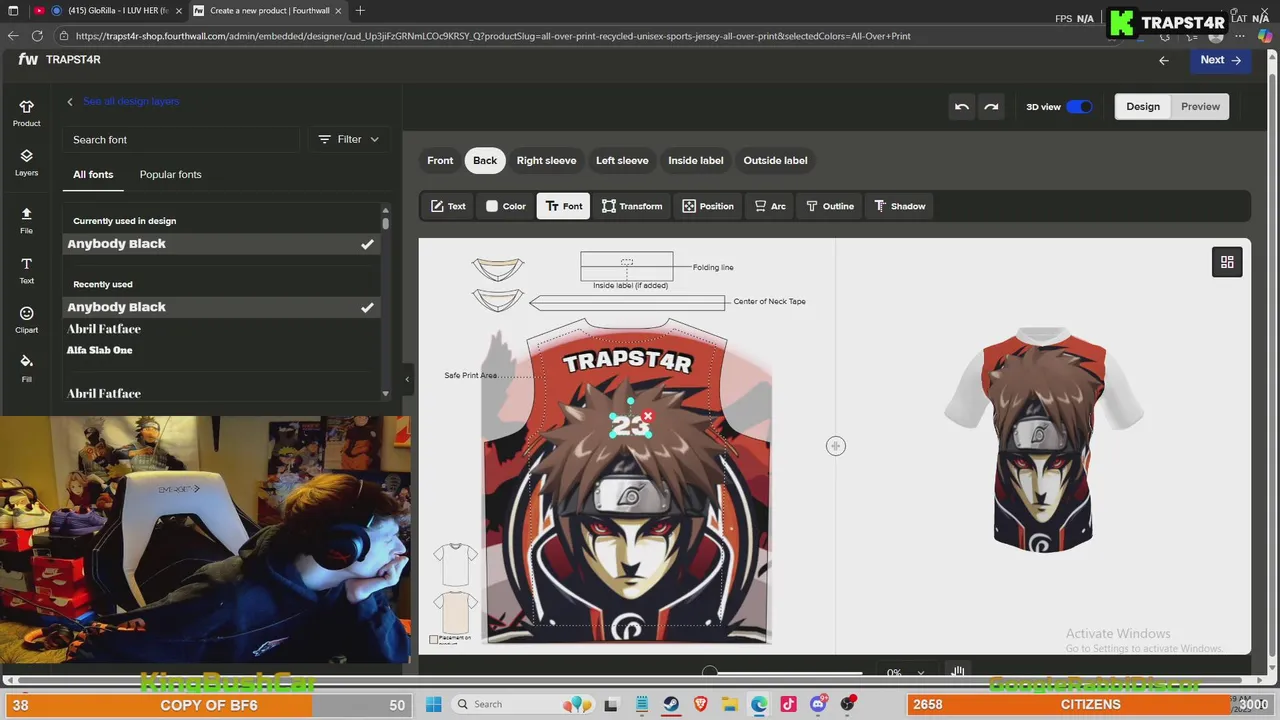Open the Product panel in sidebar
The width and height of the screenshot is (1280, 720).
click(x=27, y=113)
